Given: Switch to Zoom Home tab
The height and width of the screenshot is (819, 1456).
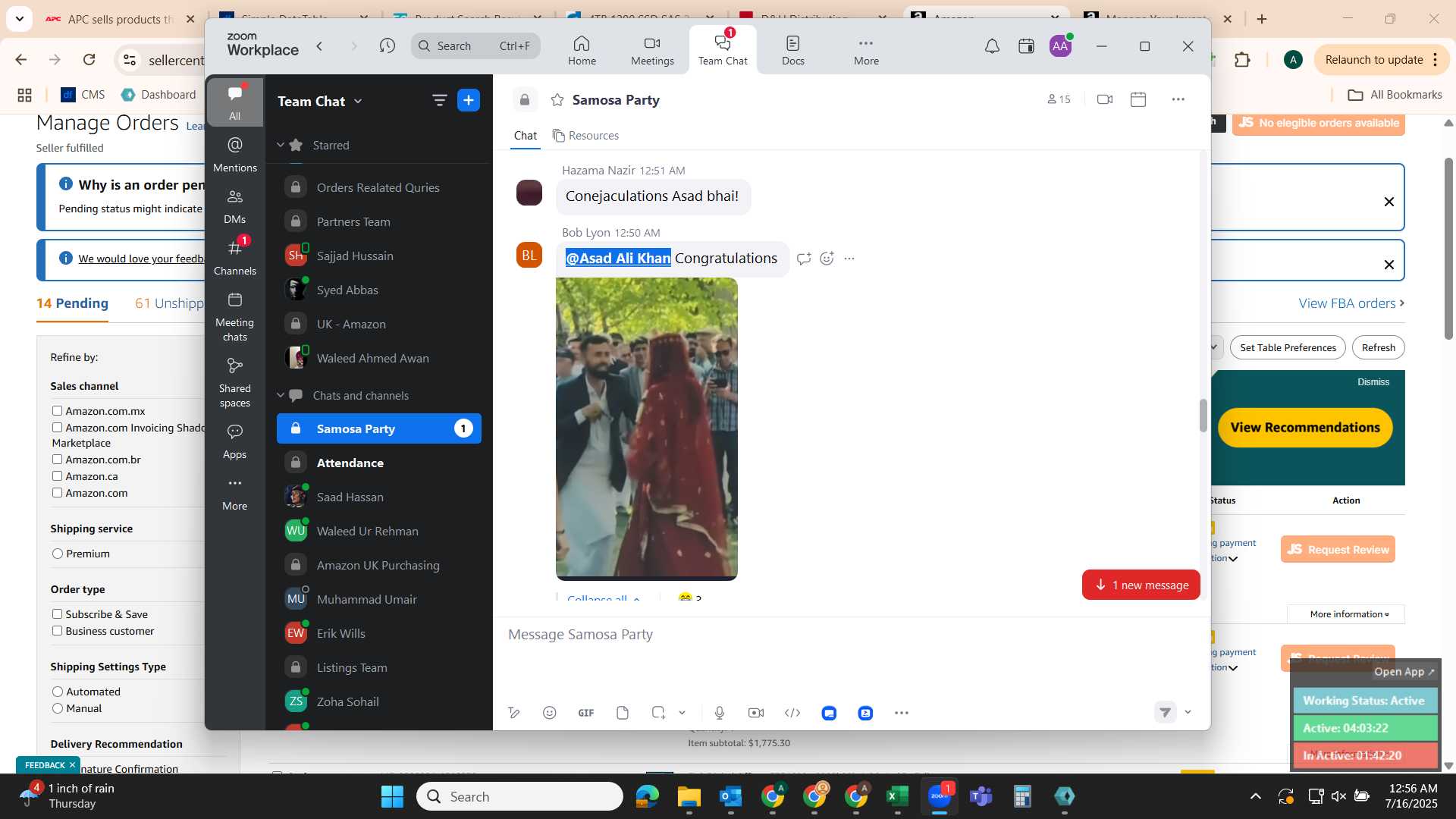Looking at the screenshot, I should [582, 50].
